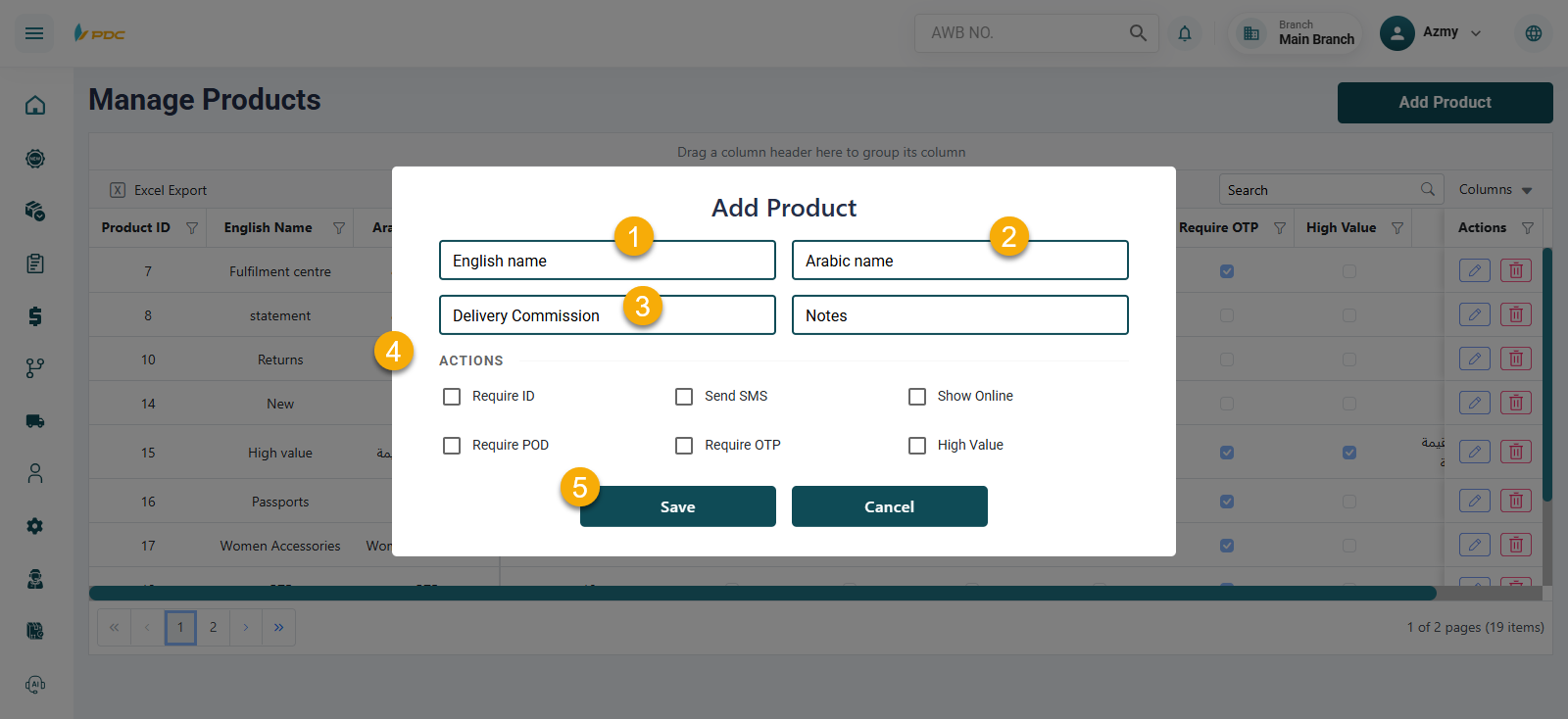The height and width of the screenshot is (719, 1568).
Task: Jump to first page arrow
Action: click(114, 628)
